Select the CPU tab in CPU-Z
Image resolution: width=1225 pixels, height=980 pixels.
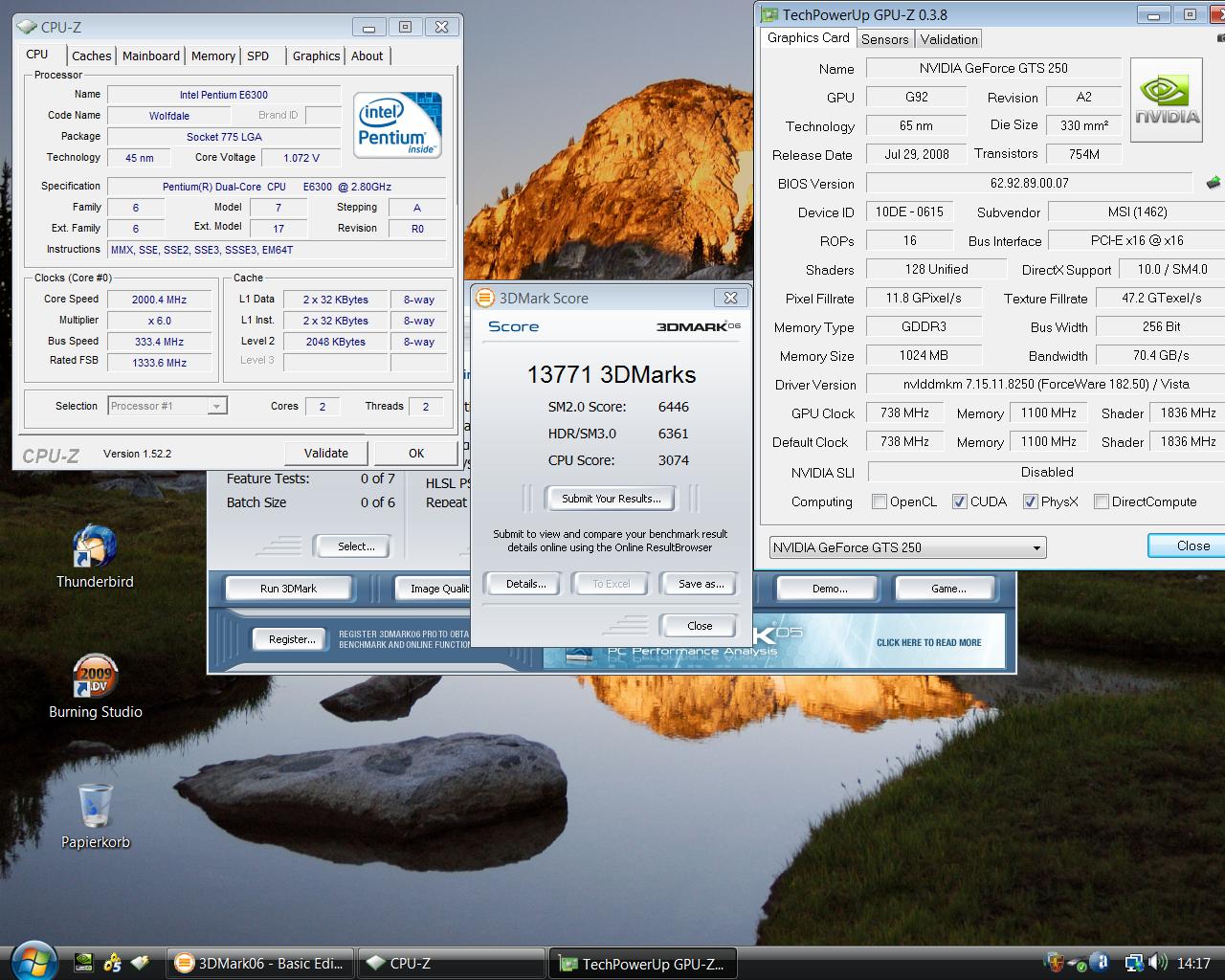click(x=37, y=54)
